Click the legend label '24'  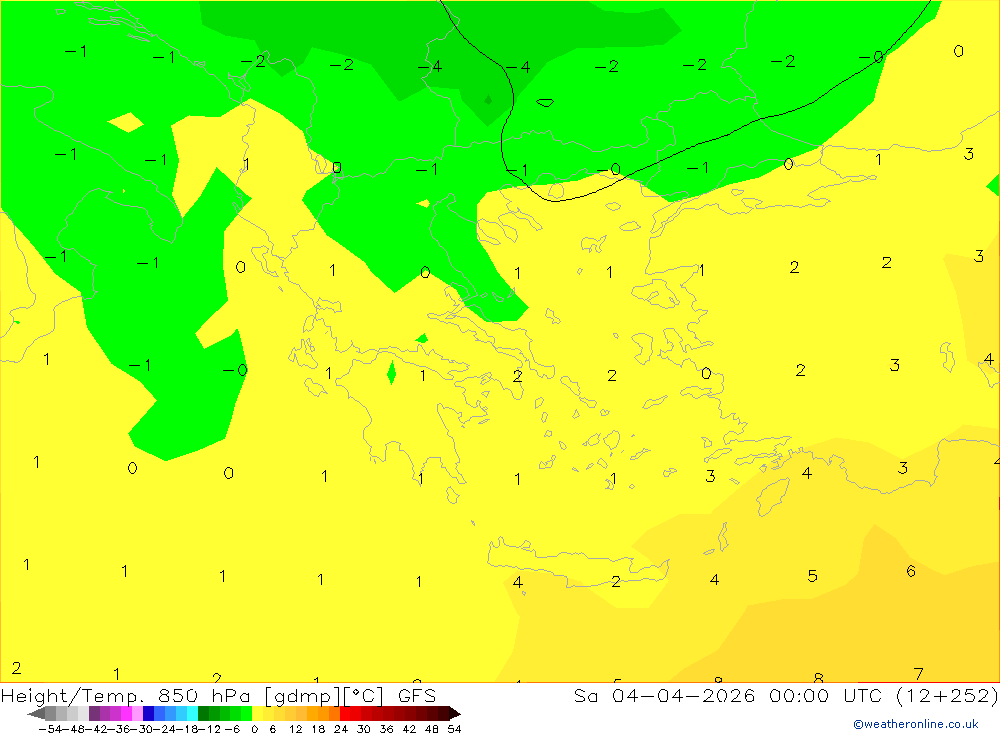click(341, 729)
